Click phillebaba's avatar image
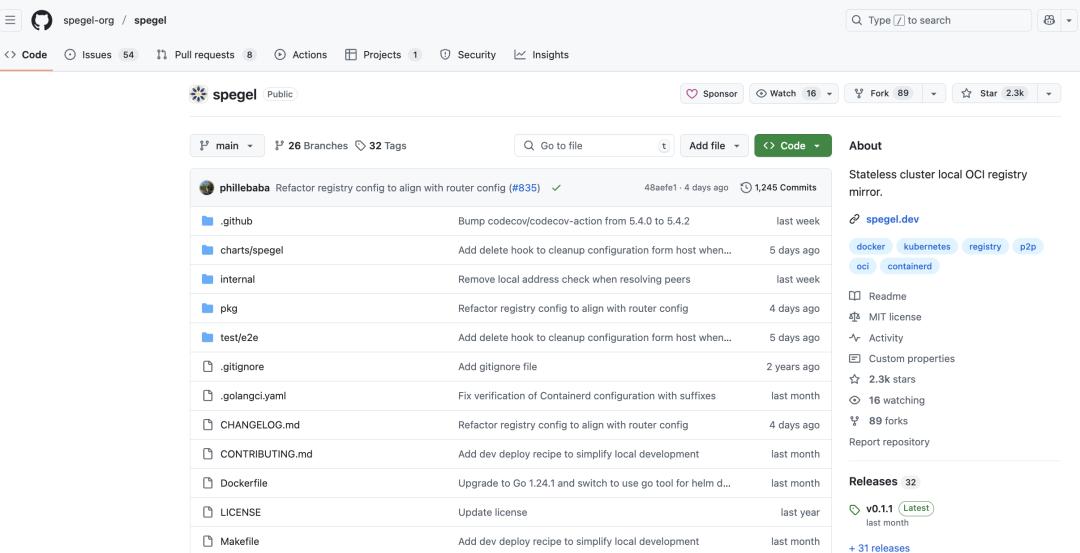 [207, 187]
